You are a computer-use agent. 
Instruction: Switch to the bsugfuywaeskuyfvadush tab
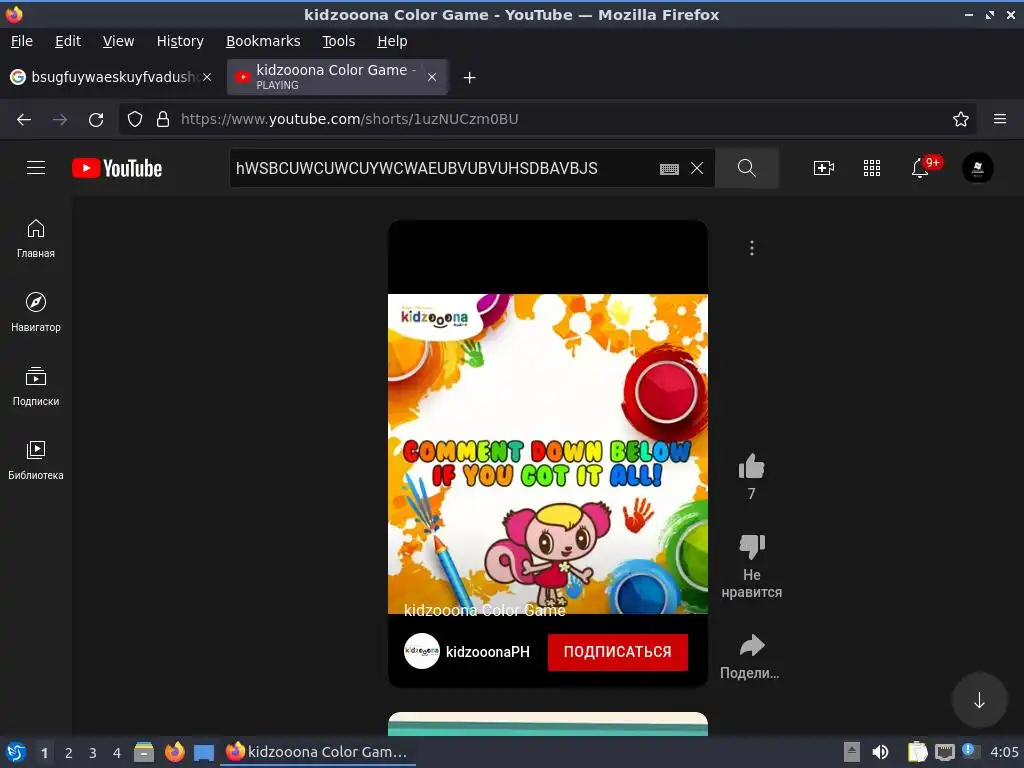[111, 77]
